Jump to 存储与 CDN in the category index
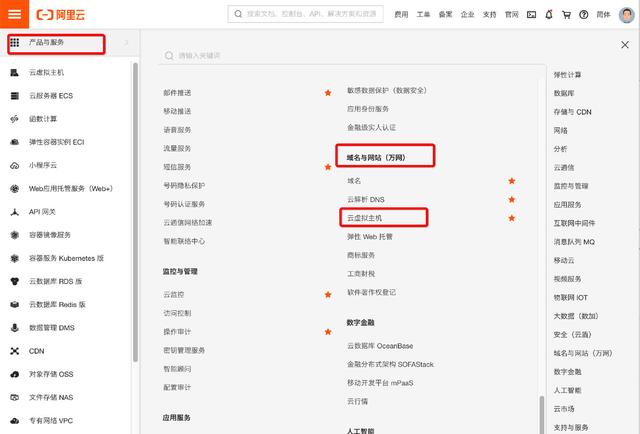This screenshot has height=434, width=640. [x=572, y=112]
